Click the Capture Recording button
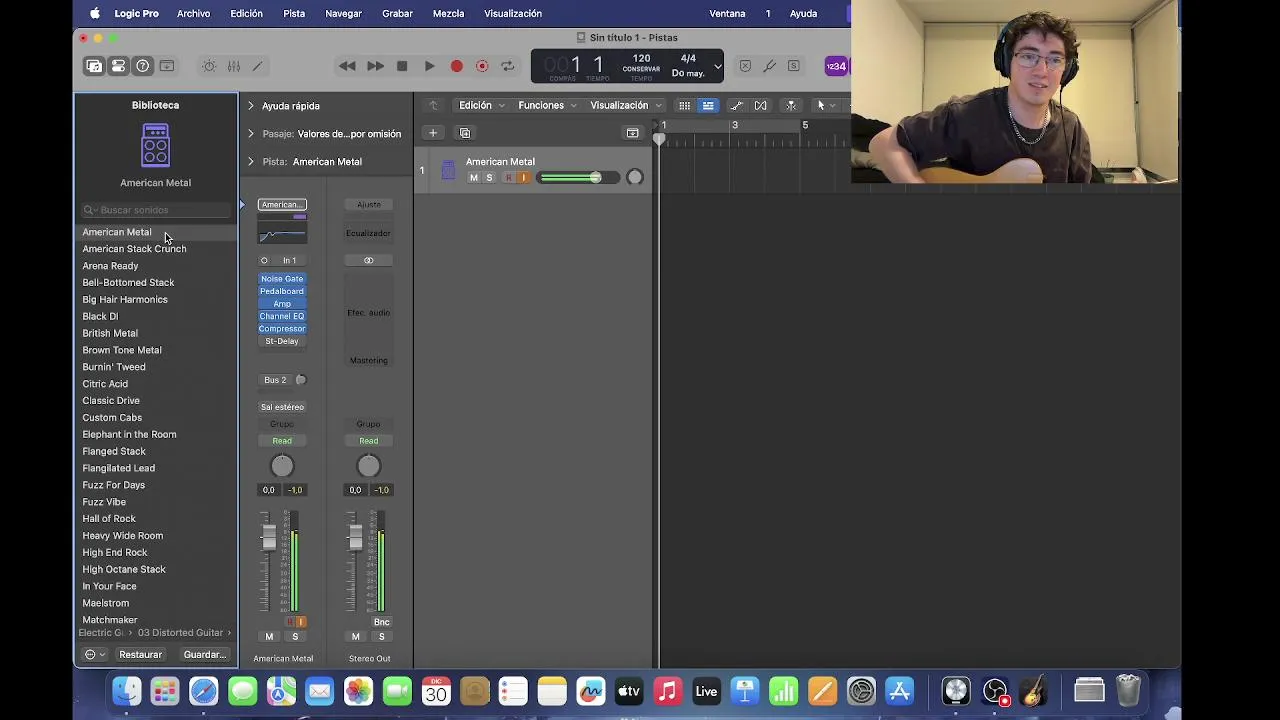Image resolution: width=1280 pixels, height=720 pixels. point(482,66)
